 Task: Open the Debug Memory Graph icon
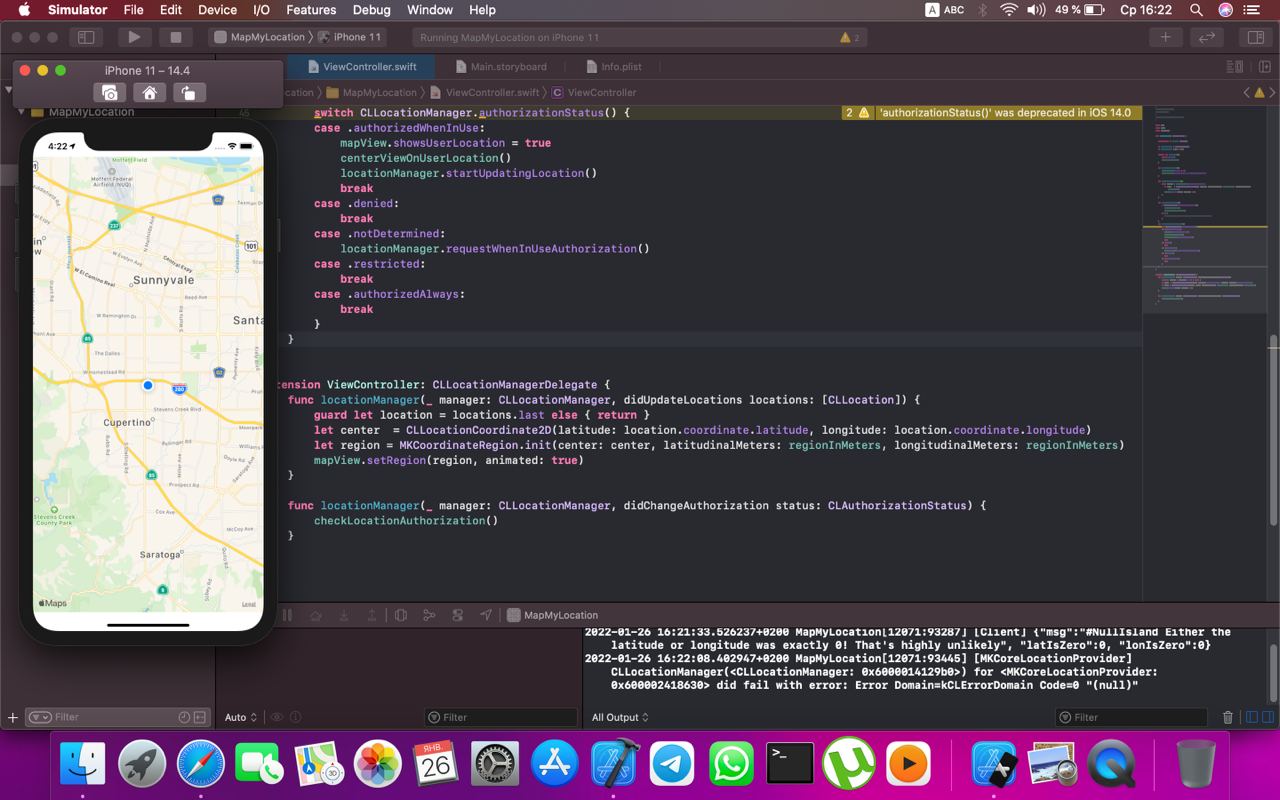click(x=429, y=615)
